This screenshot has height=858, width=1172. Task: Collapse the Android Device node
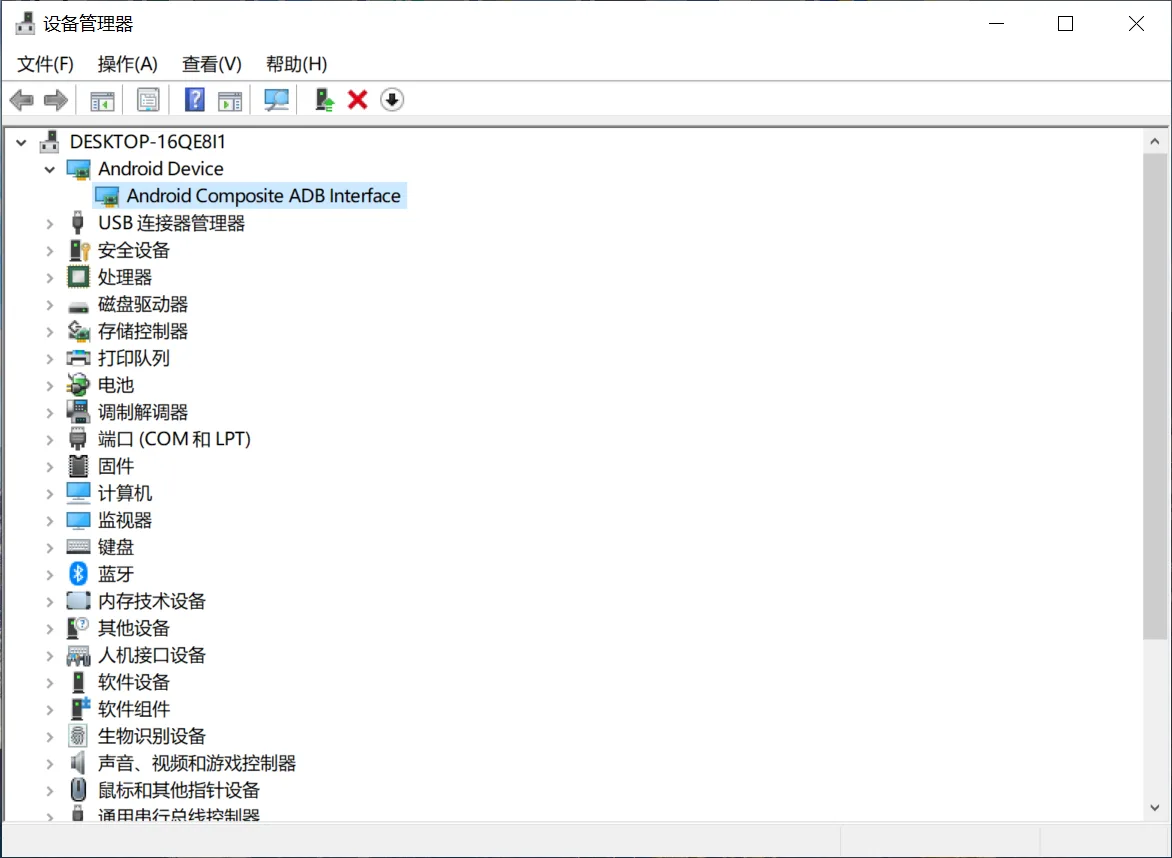(x=50, y=170)
